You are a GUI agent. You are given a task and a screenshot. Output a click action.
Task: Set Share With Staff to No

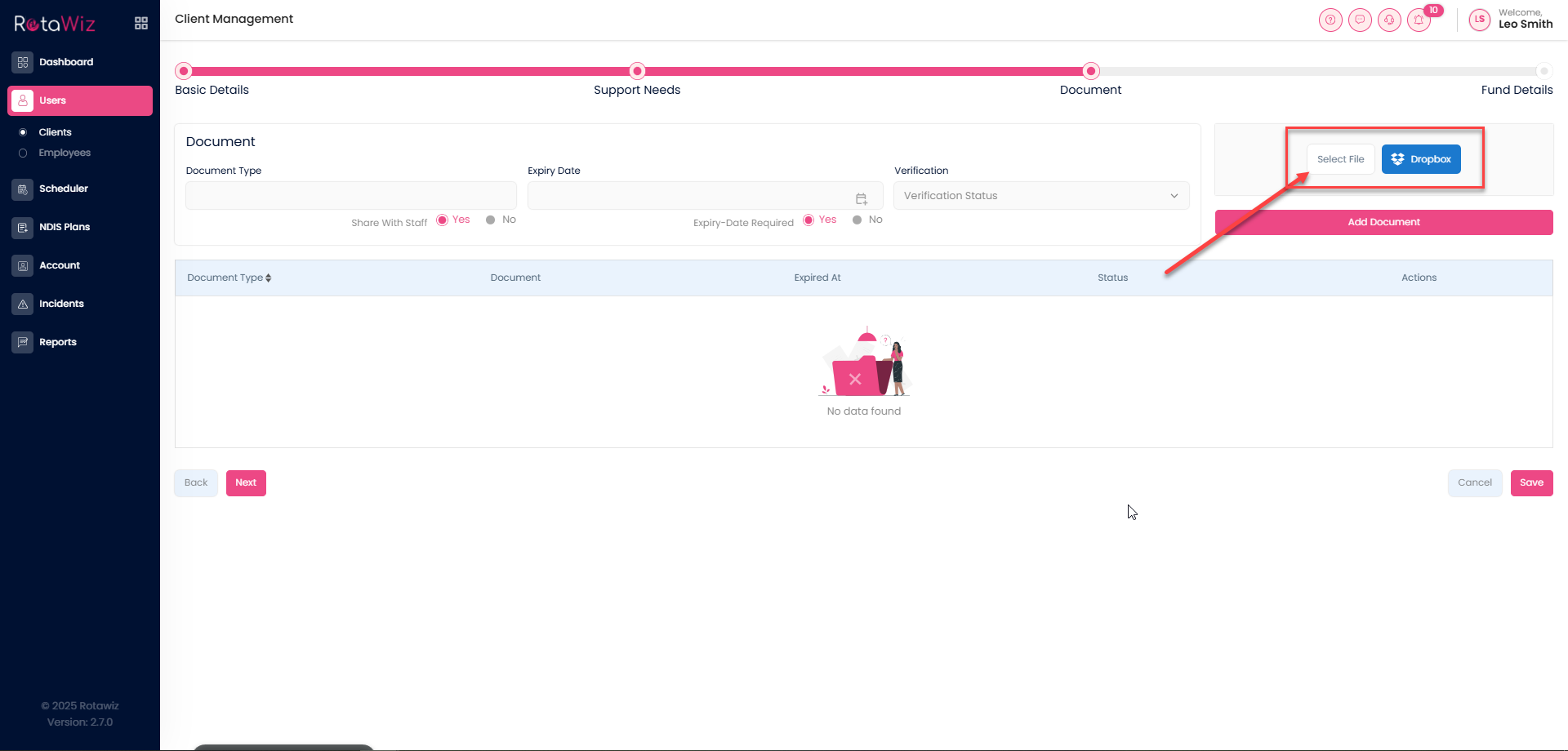tap(491, 220)
